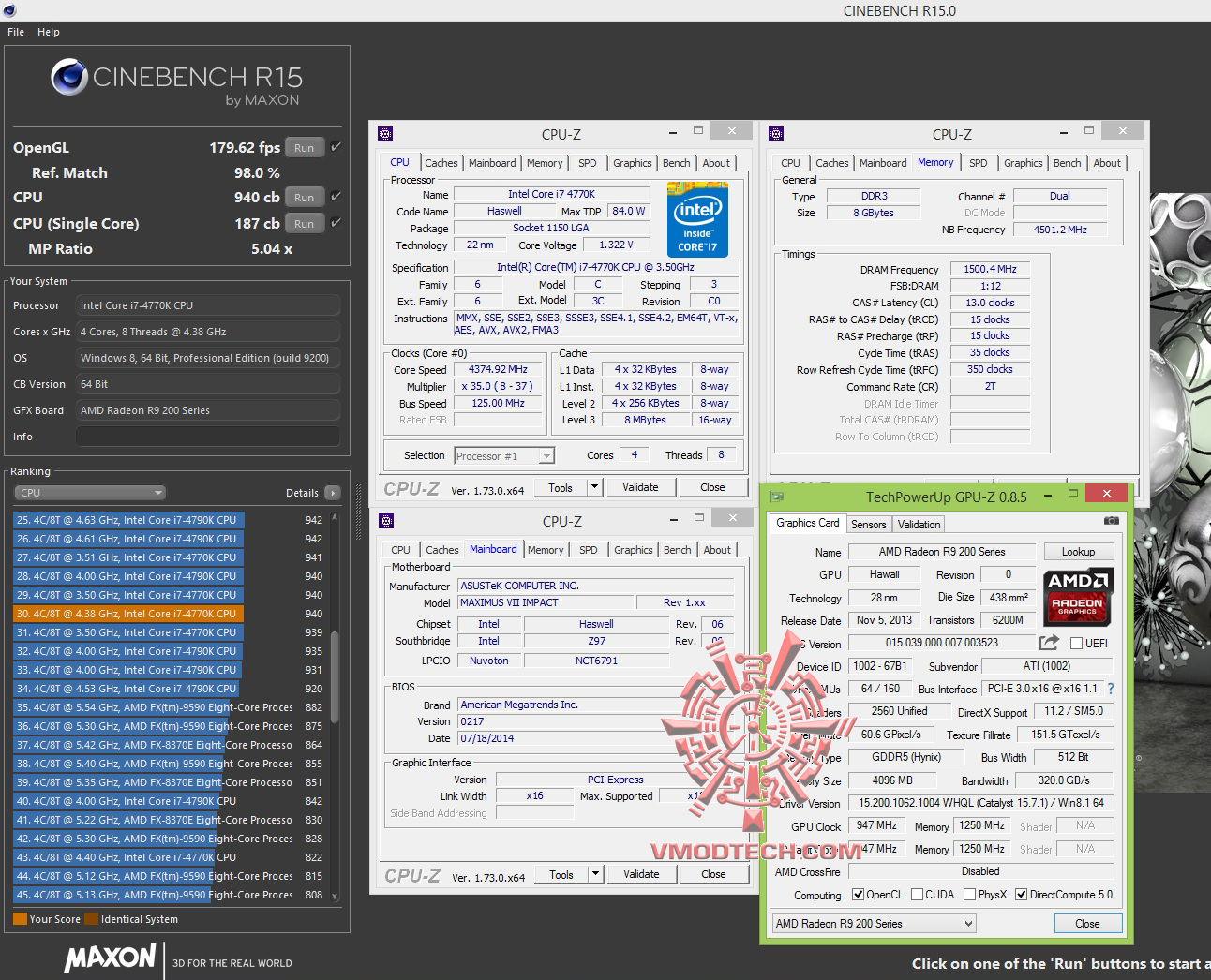Expand the ranking Details arrow

point(333,493)
